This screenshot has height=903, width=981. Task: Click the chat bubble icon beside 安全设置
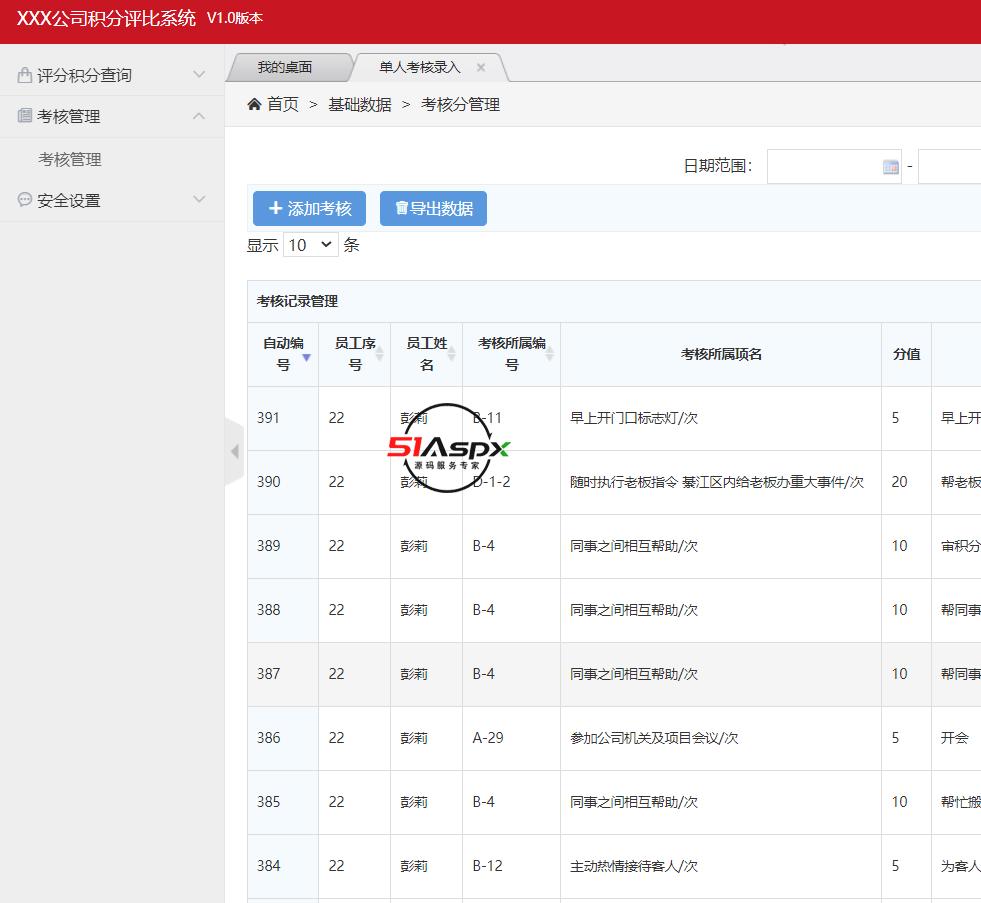click(x=24, y=200)
